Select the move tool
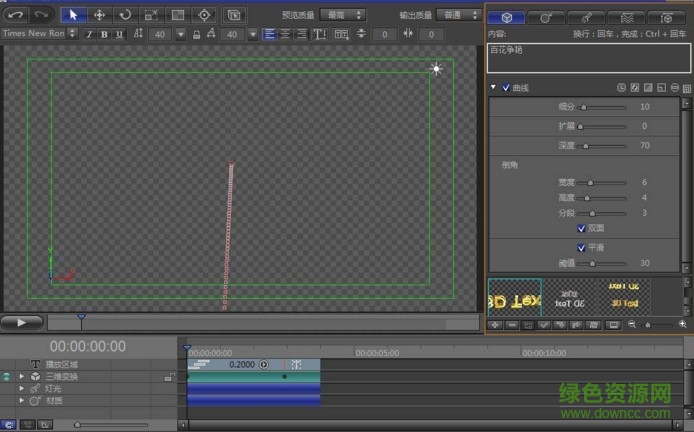 pos(100,15)
